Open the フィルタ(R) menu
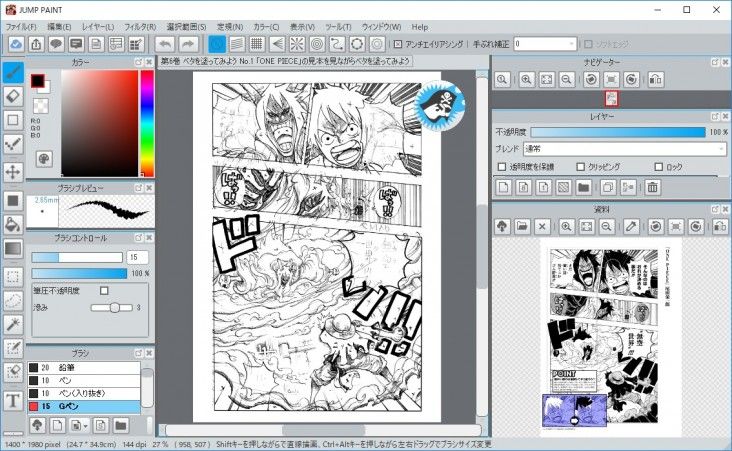The image size is (732, 451). coord(140,27)
